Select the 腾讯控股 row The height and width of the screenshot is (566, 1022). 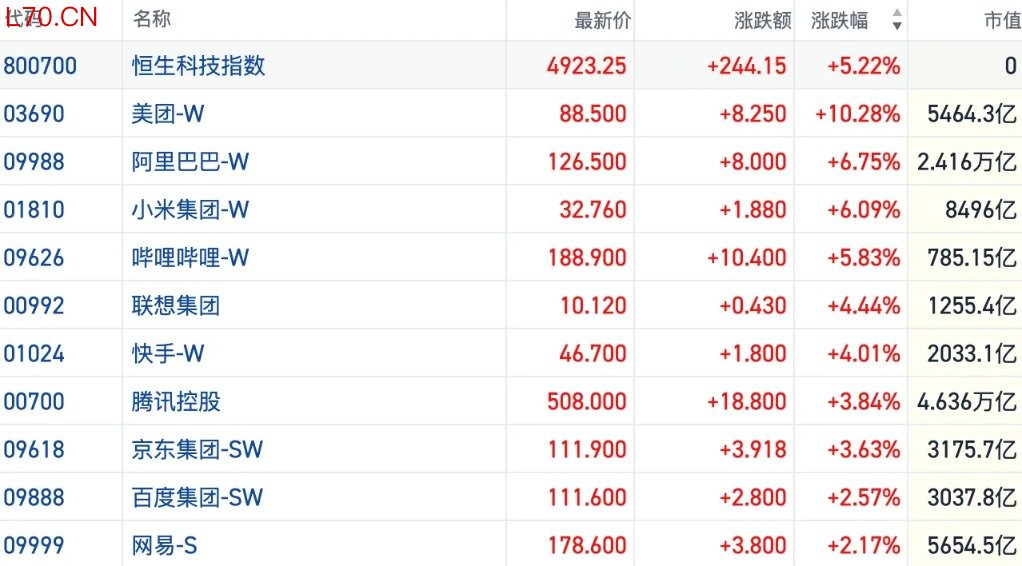(511, 401)
